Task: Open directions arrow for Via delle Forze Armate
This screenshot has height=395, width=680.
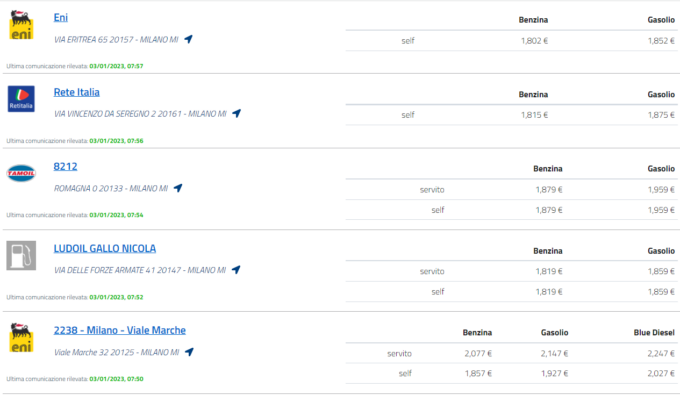Action: [236, 270]
